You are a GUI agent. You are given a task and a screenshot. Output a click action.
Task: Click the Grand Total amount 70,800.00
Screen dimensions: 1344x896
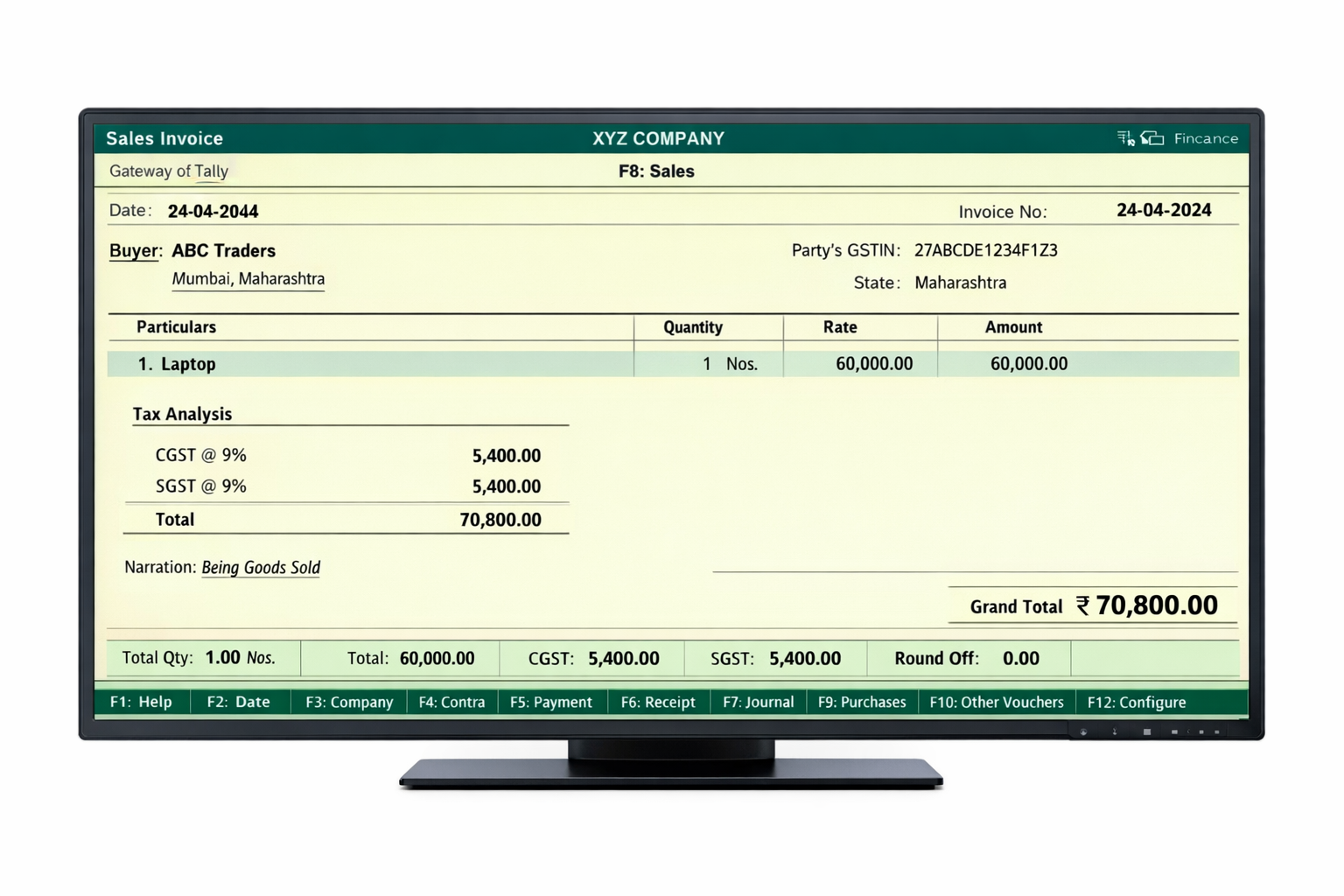pyautogui.click(x=1154, y=605)
